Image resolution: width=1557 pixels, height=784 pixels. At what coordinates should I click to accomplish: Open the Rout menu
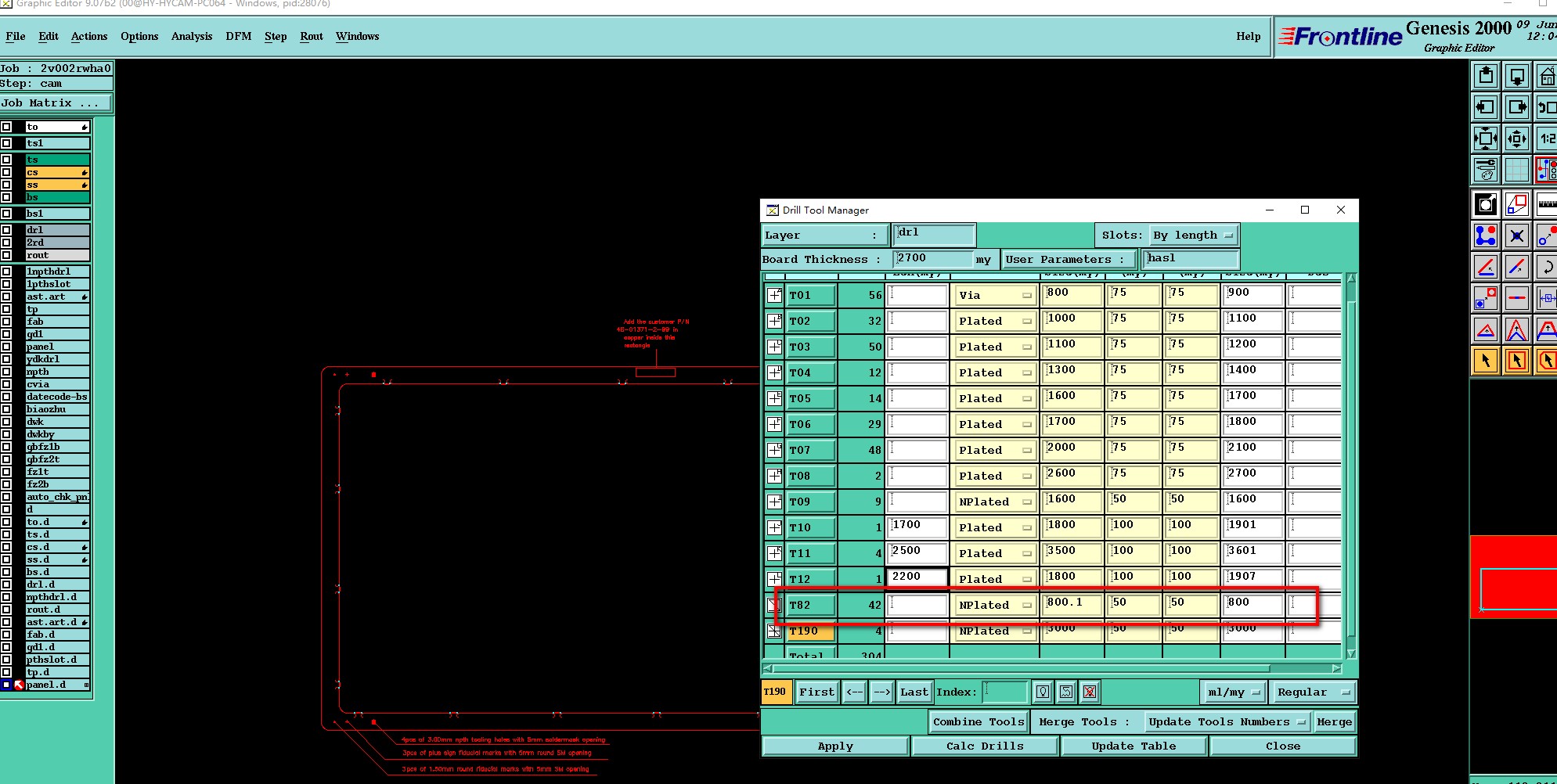click(312, 36)
